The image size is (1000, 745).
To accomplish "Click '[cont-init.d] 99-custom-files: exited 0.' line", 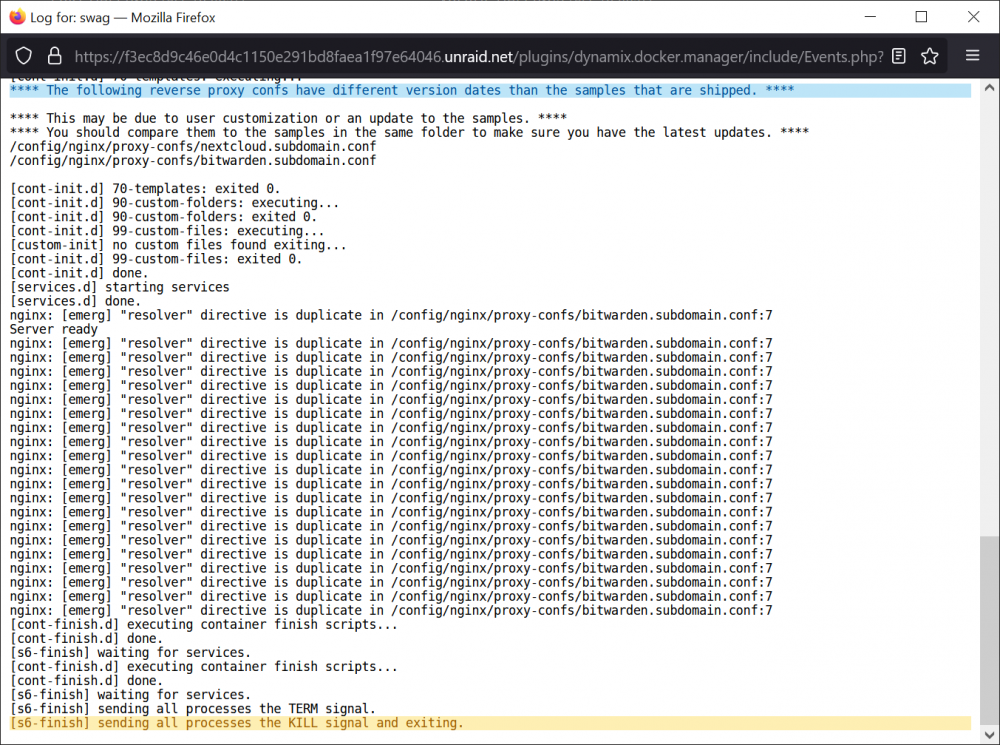I will tap(156, 259).
